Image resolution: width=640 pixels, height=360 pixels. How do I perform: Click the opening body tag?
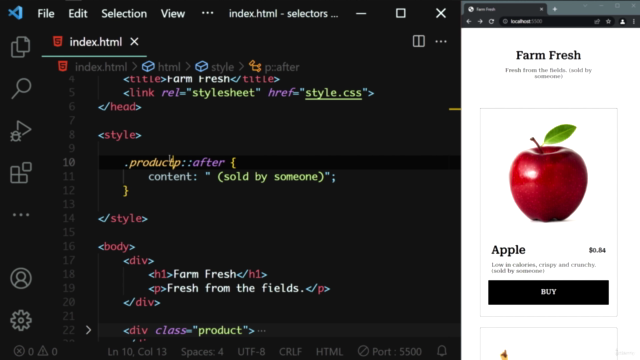click(x=116, y=247)
